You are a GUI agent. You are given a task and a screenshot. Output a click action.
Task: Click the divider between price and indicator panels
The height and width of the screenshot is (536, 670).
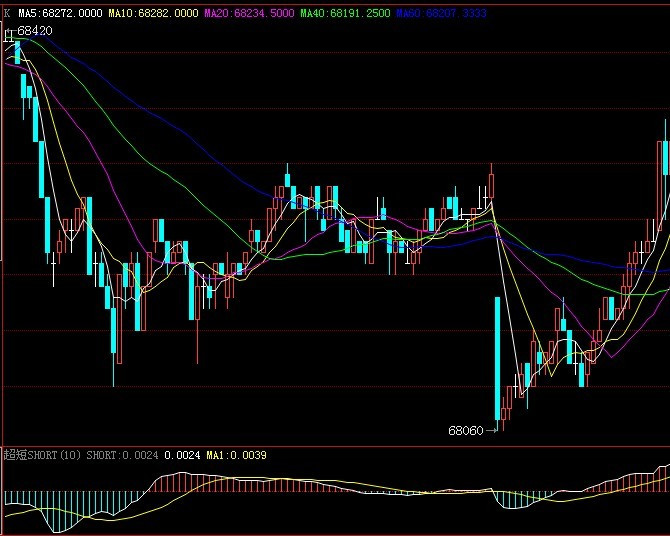335,446
